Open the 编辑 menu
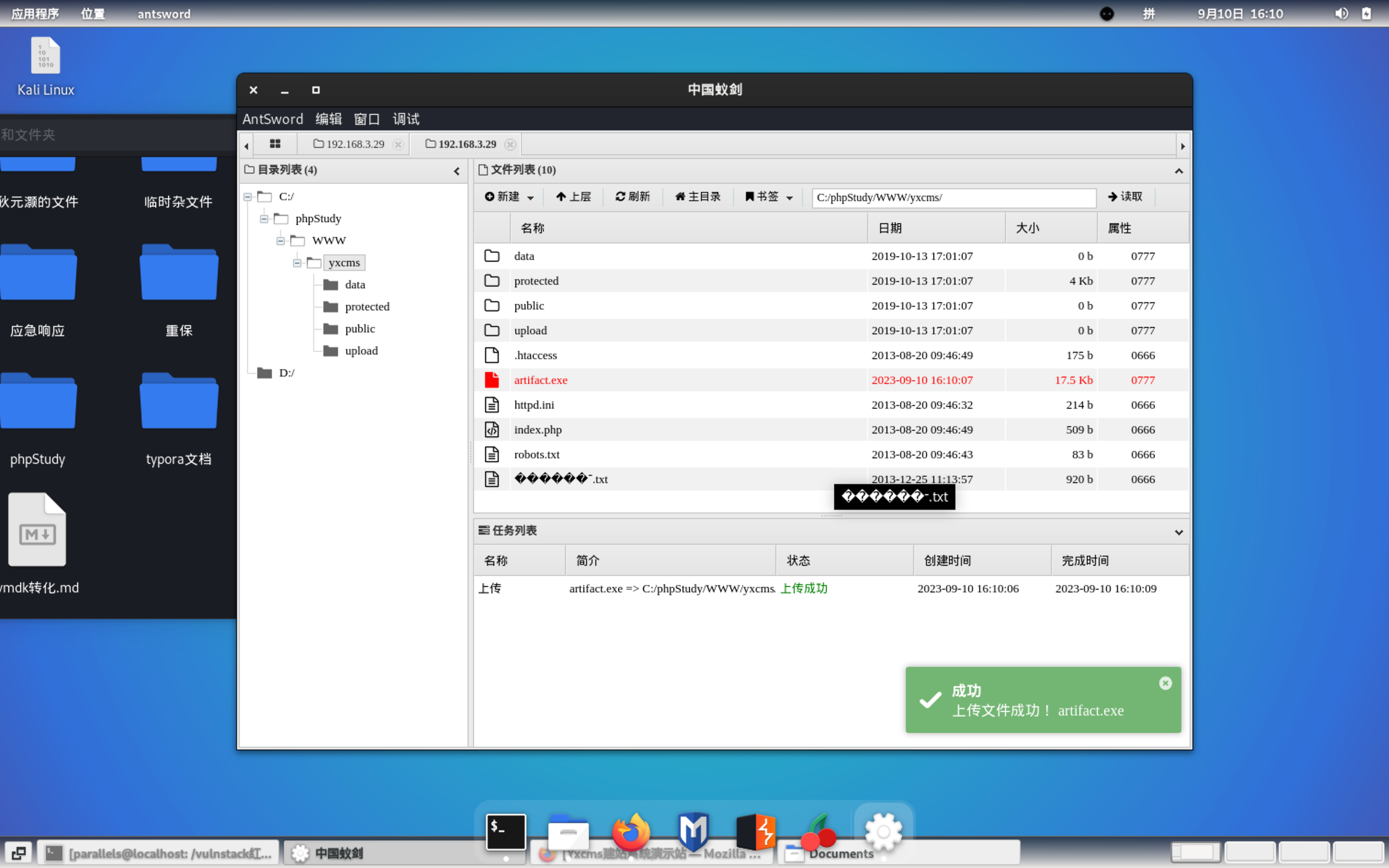 (x=328, y=119)
